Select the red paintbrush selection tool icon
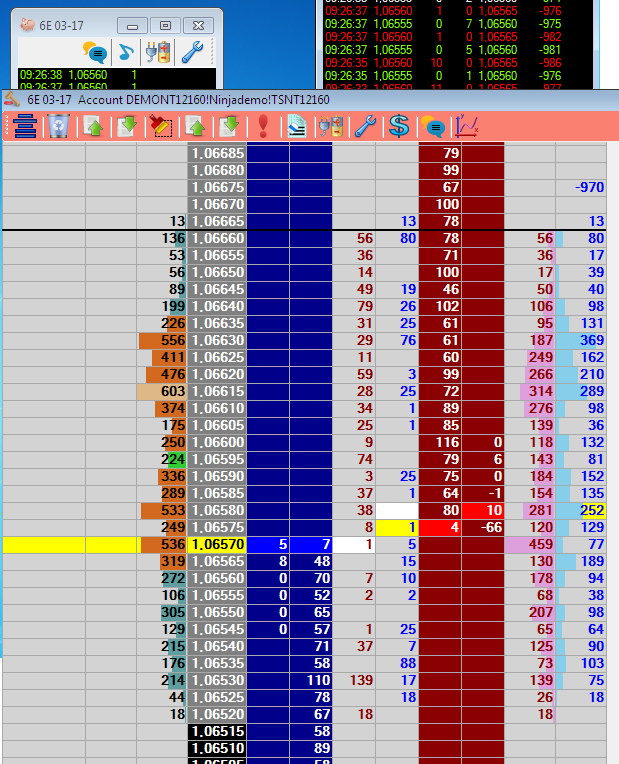The image size is (619, 764). [x=161, y=127]
